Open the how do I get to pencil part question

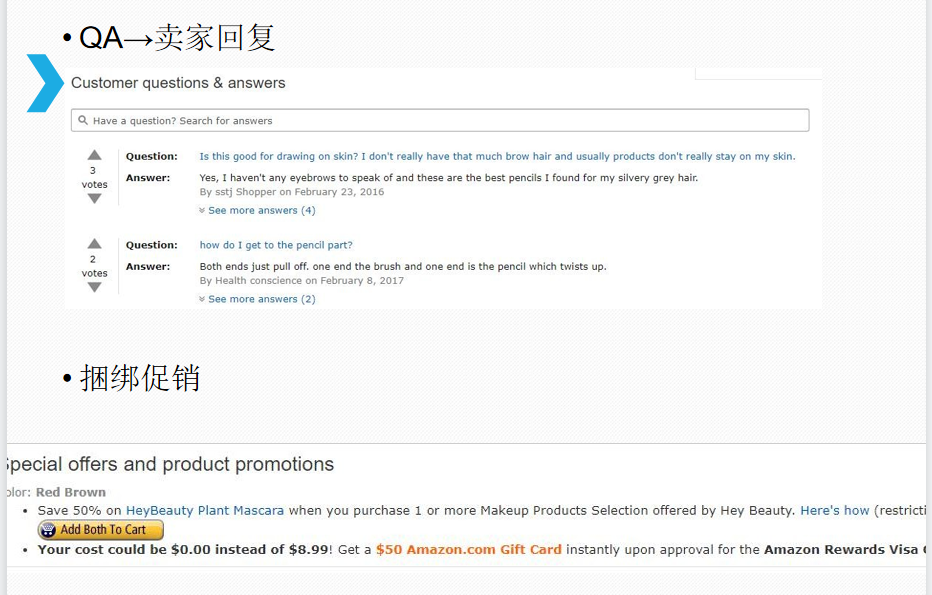[x=276, y=245]
